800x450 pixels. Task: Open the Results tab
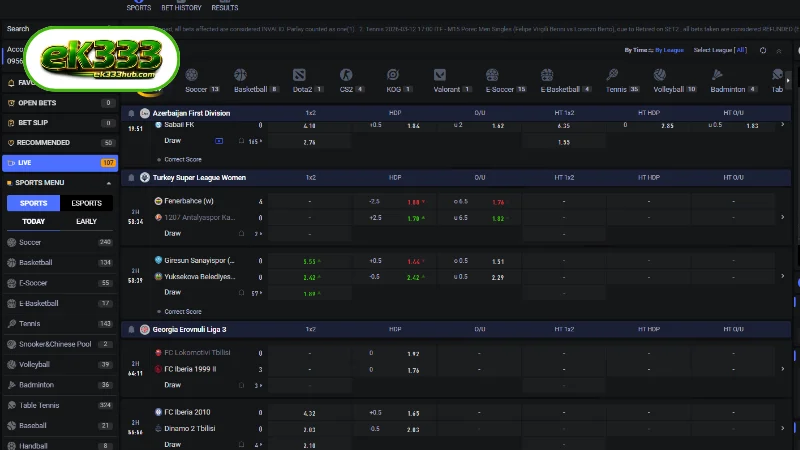coord(224,6)
